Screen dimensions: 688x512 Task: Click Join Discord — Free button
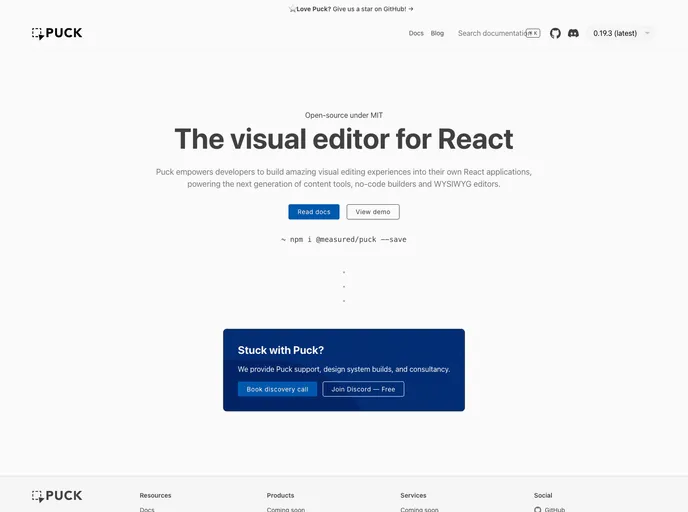click(363, 389)
